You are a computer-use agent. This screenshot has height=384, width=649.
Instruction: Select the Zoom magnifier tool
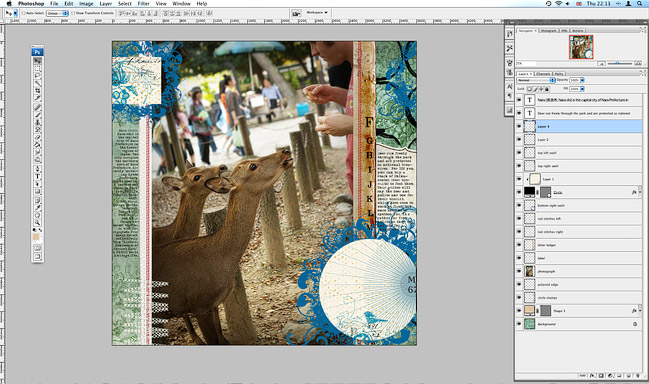pos(37,223)
